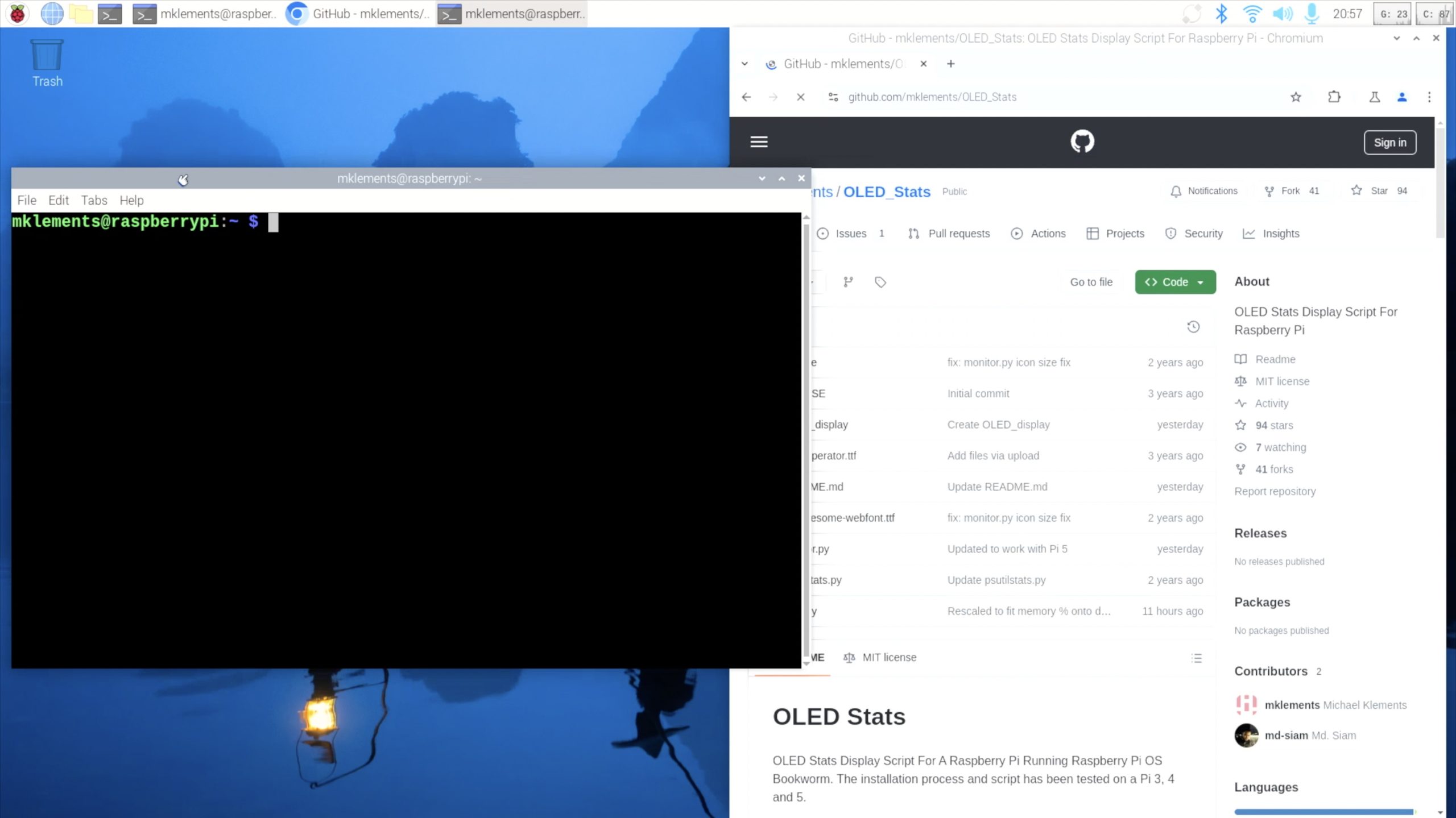Bookmark page with star icon
This screenshot has height=818, width=1456.
point(1296,97)
